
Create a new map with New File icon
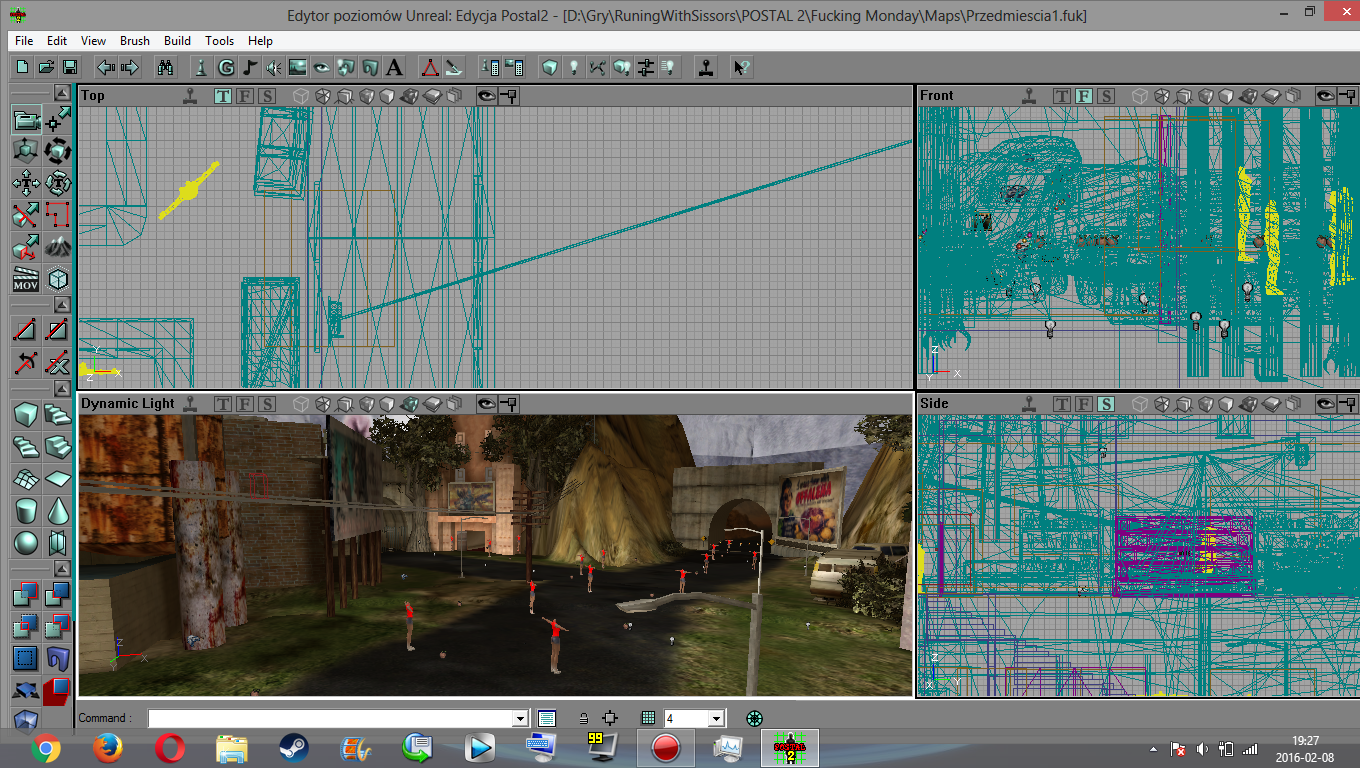[x=22, y=67]
